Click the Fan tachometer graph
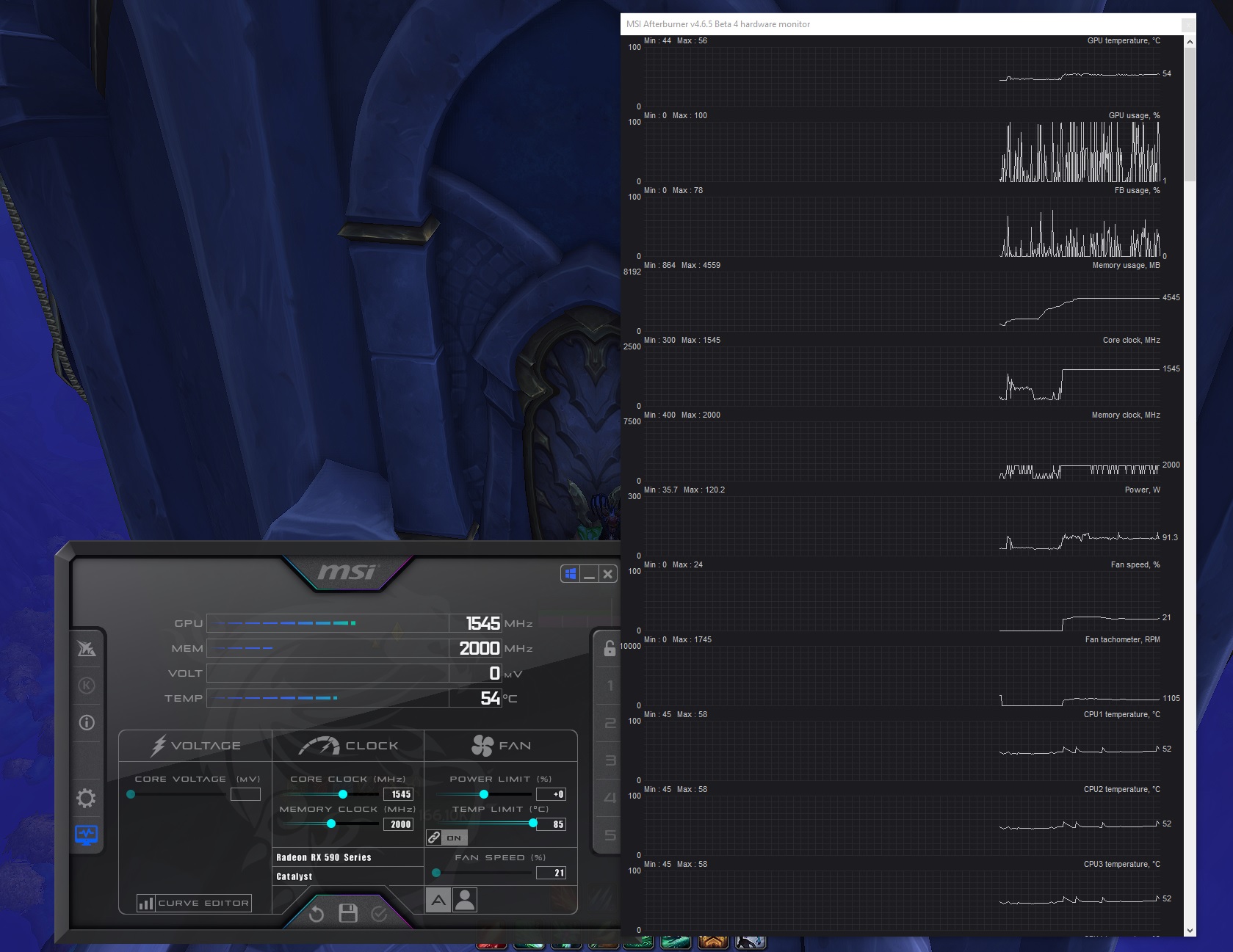 [x=903, y=676]
